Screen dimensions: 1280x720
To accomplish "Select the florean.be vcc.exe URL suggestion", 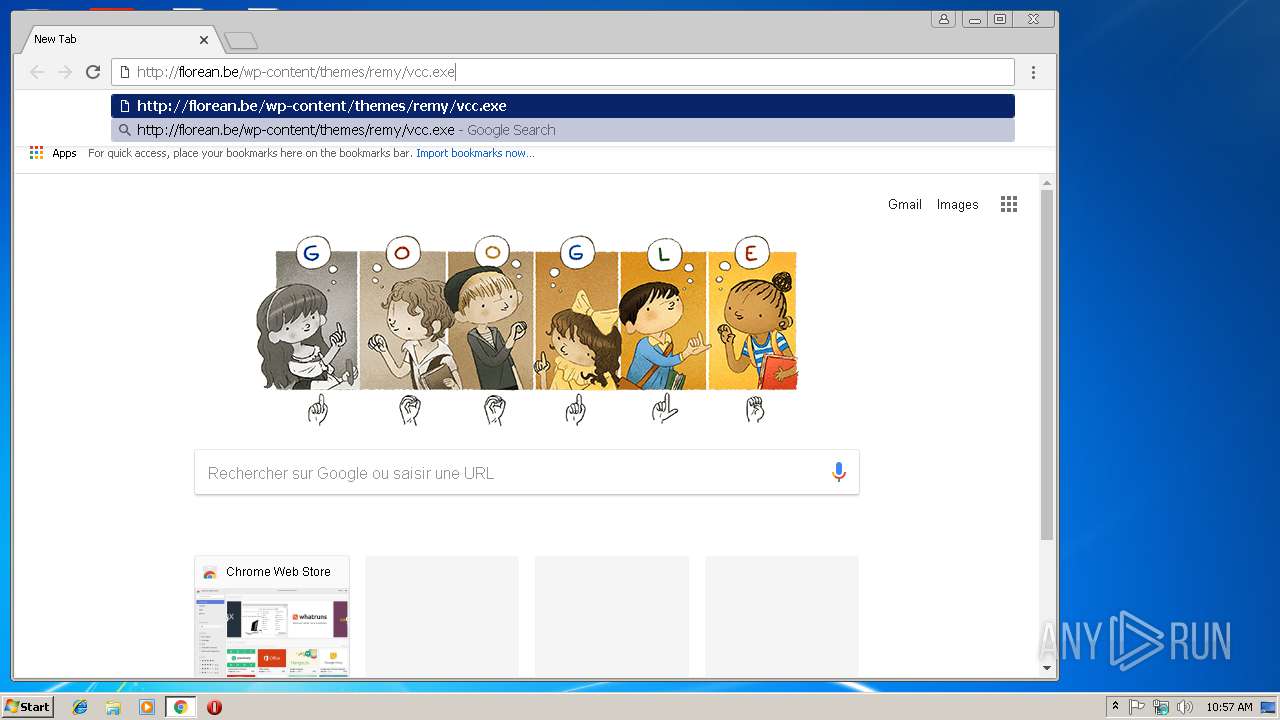I will 563,106.
